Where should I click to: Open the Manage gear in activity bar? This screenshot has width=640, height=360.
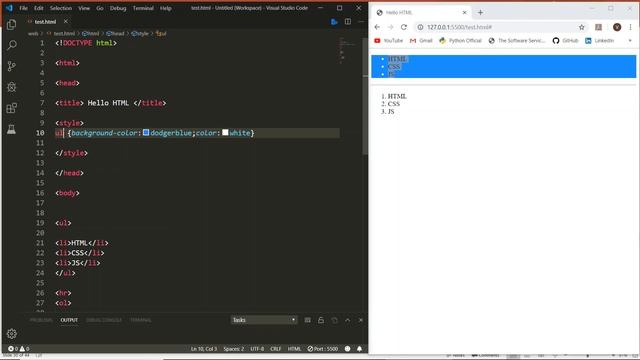pyautogui.click(x=11, y=333)
